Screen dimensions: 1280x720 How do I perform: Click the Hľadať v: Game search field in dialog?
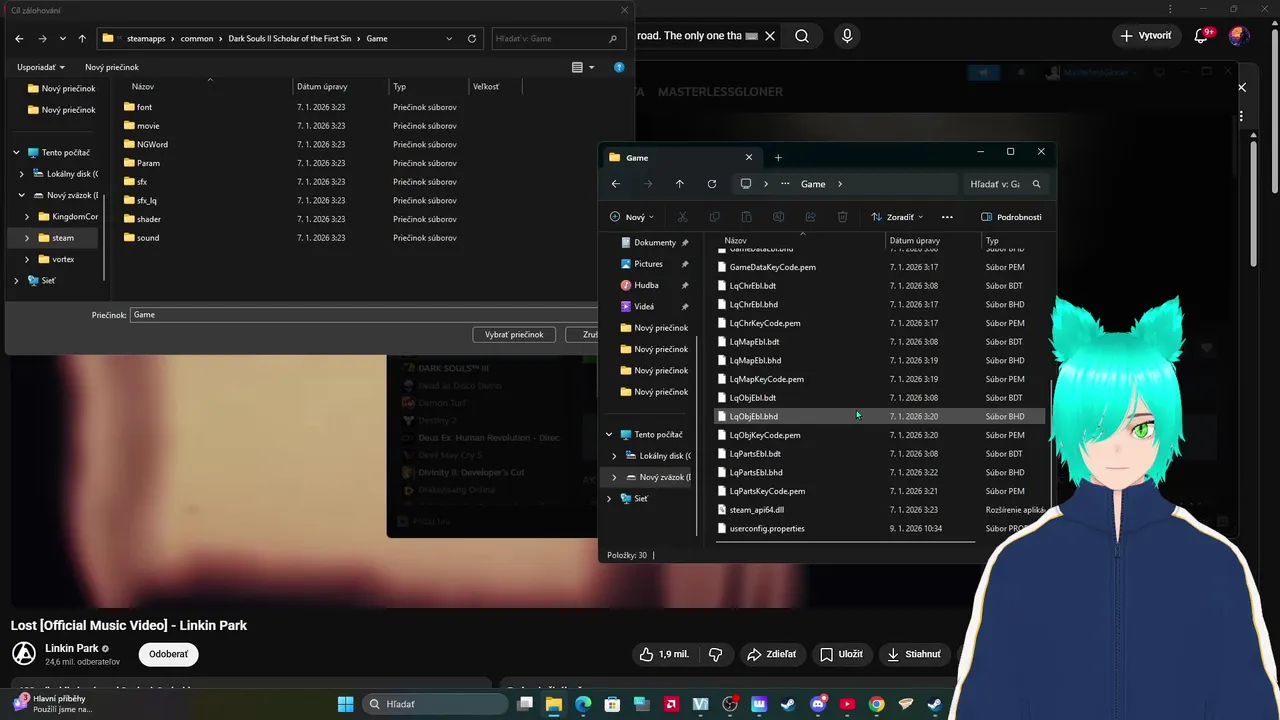[558, 39]
